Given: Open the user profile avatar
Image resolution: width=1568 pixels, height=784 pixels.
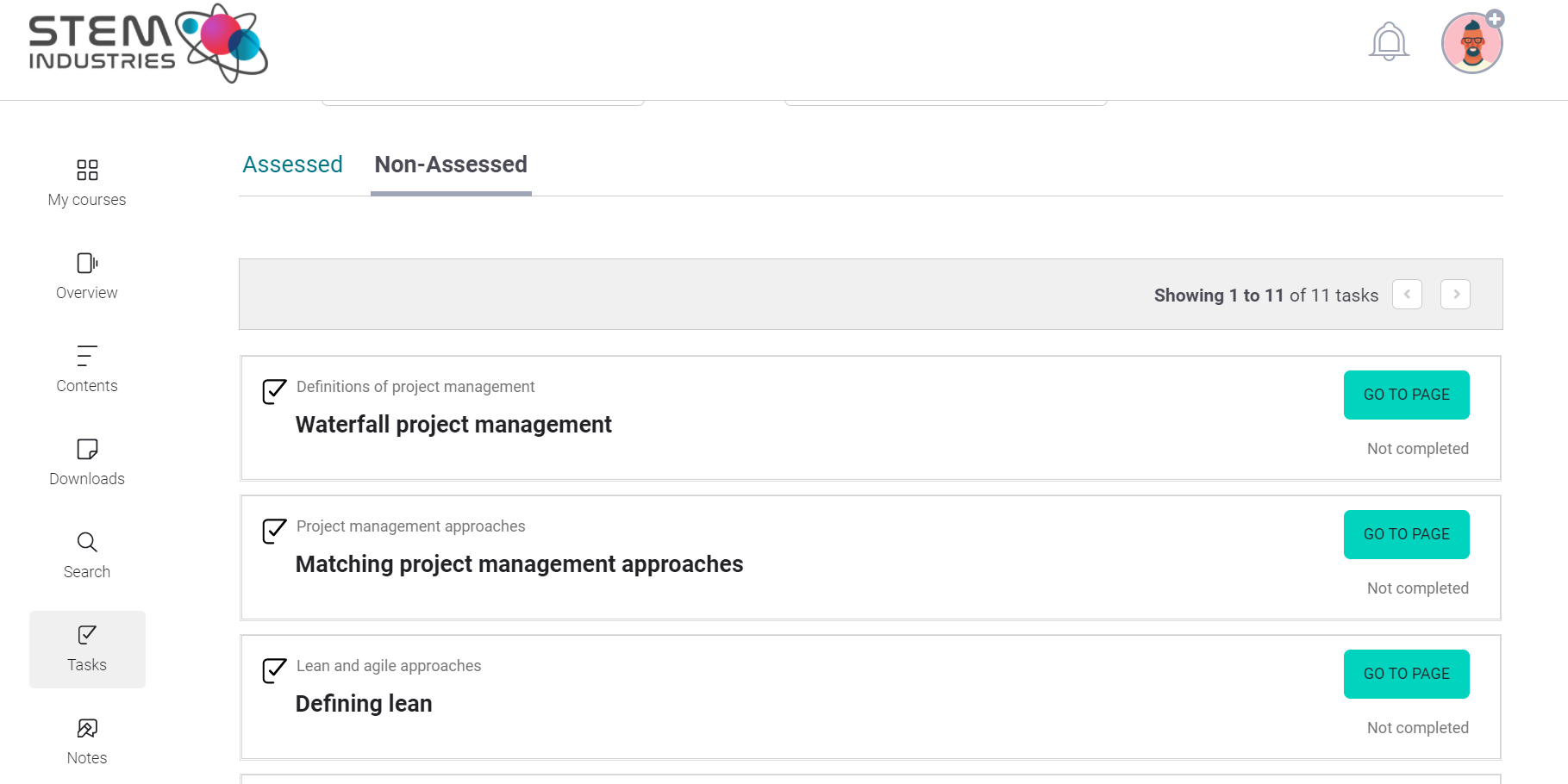Looking at the screenshot, I should coord(1471,43).
